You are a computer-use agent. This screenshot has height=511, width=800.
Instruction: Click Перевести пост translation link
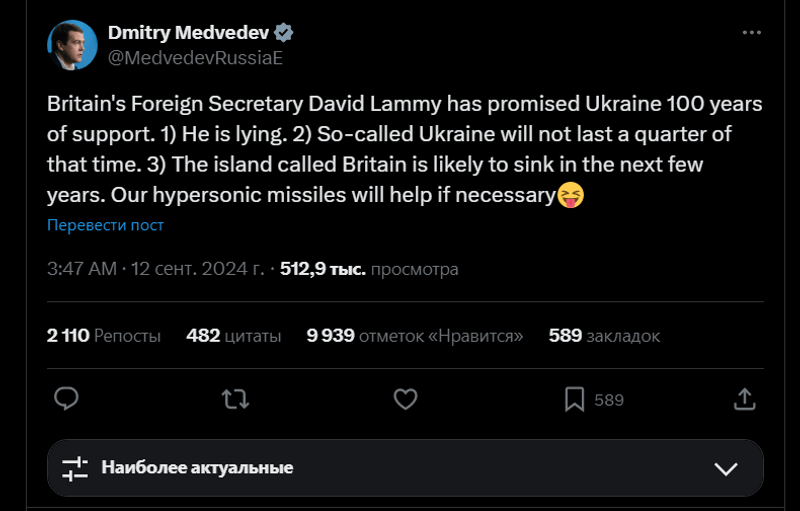105,225
